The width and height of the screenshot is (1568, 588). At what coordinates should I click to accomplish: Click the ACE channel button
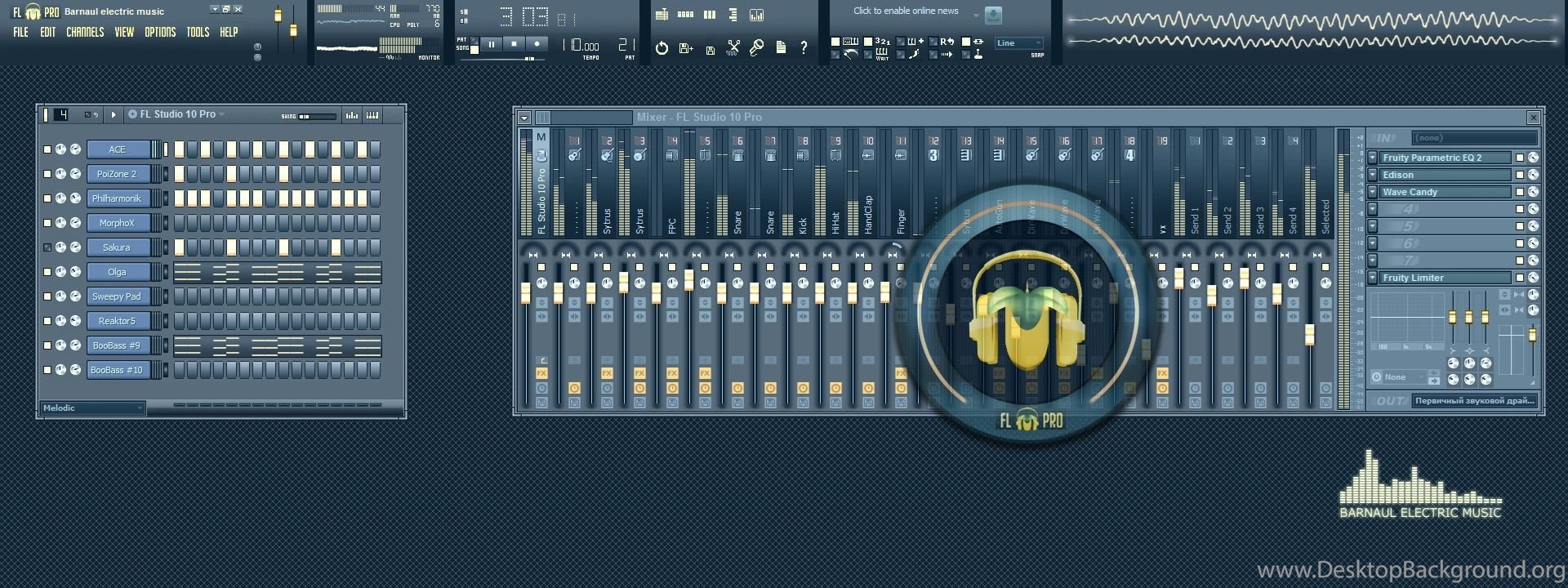(118, 149)
